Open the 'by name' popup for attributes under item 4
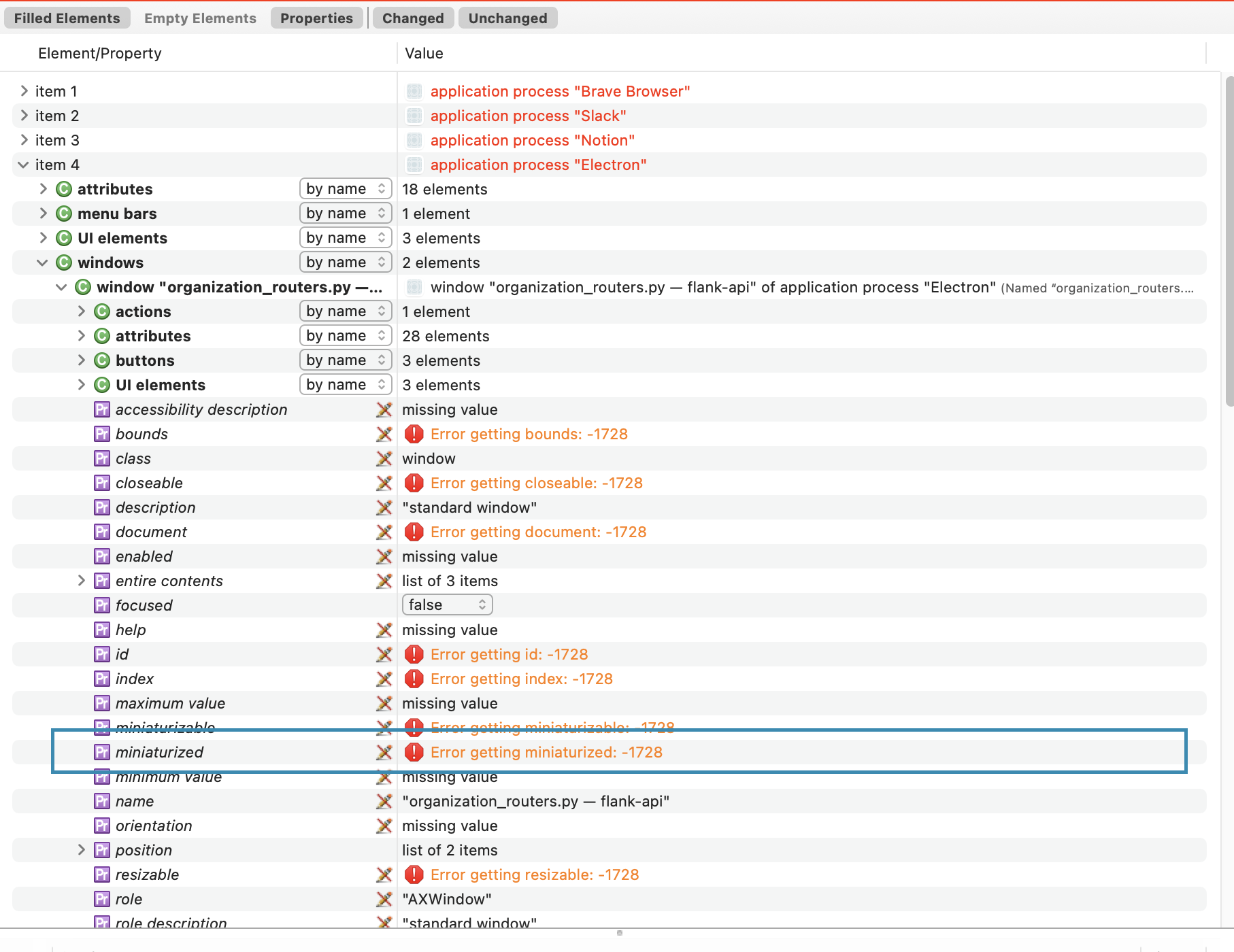This screenshot has width=1234, height=952. click(x=346, y=189)
